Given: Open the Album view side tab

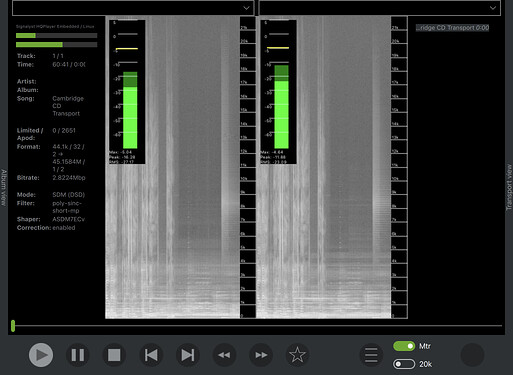Looking at the screenshot, I should (4, 187).
